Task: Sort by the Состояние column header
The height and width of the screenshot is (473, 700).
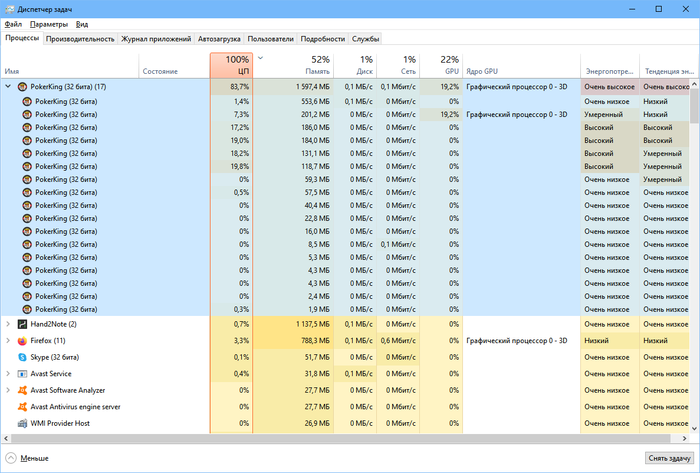Action: (174, 65)
